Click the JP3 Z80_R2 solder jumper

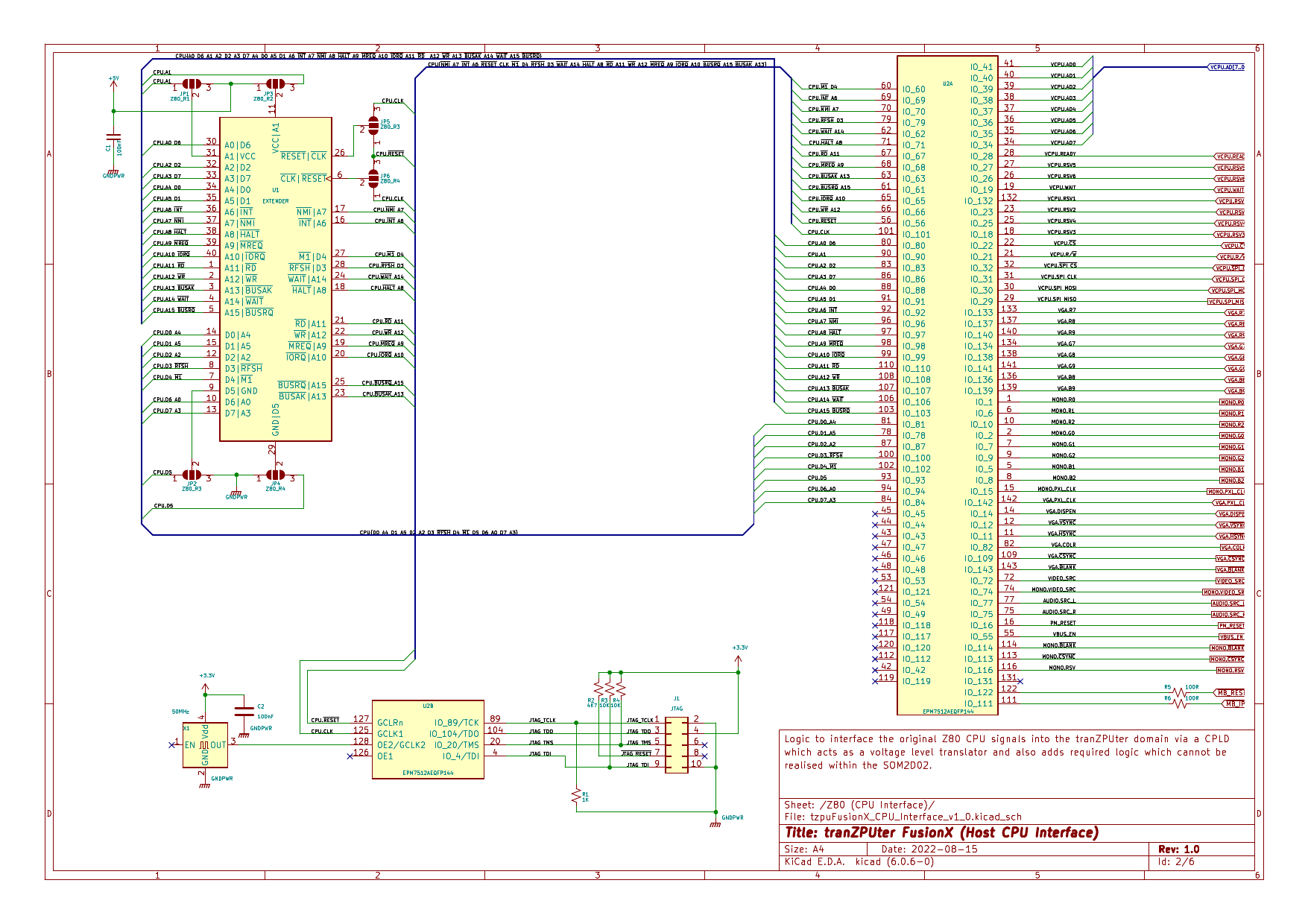(276, 85)
